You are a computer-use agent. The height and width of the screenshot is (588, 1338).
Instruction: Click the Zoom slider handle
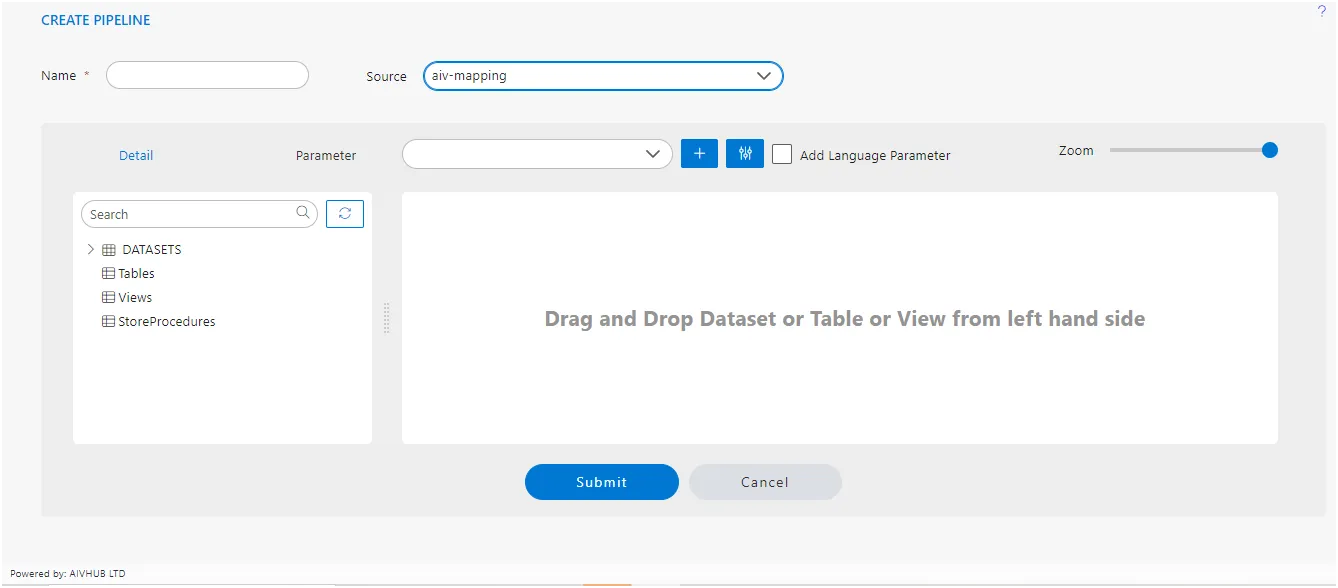(x=1270, y=150)
